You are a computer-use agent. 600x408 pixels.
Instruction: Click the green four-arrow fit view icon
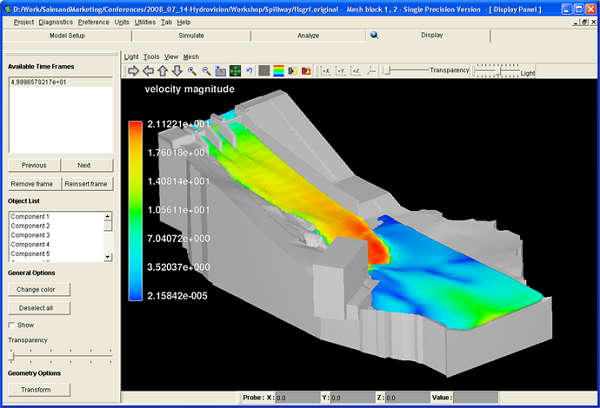[x=235, y=71]
